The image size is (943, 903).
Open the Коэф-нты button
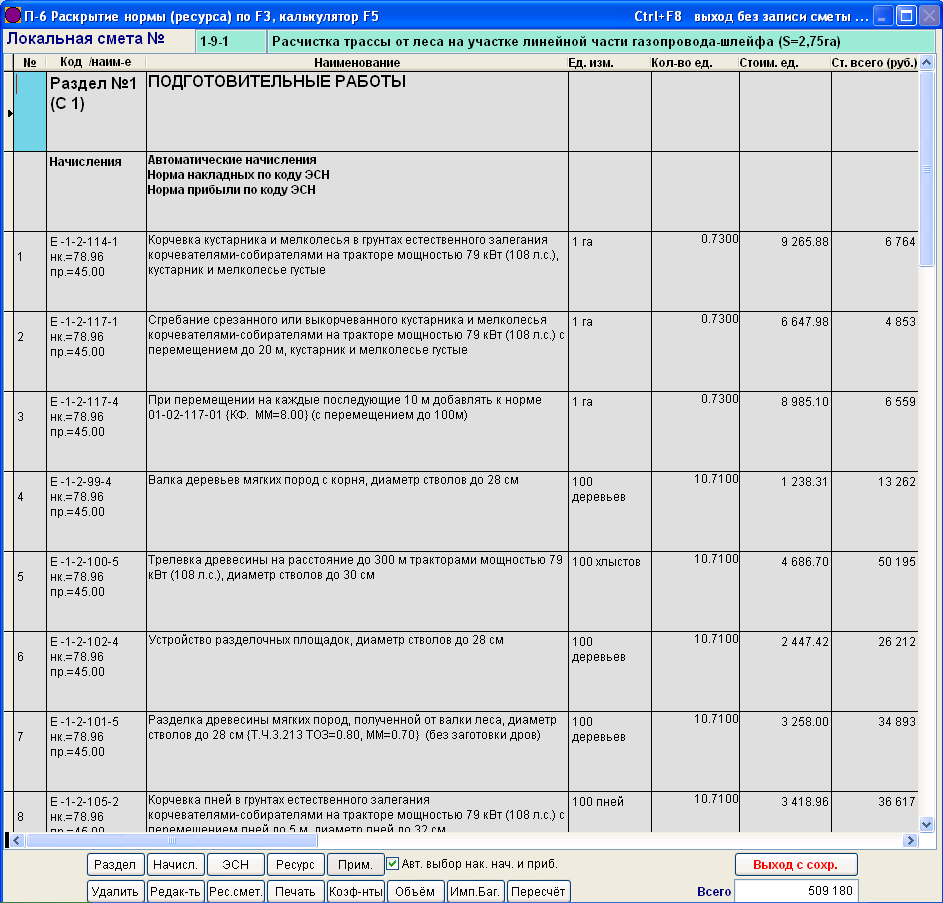tap(355, 891)
